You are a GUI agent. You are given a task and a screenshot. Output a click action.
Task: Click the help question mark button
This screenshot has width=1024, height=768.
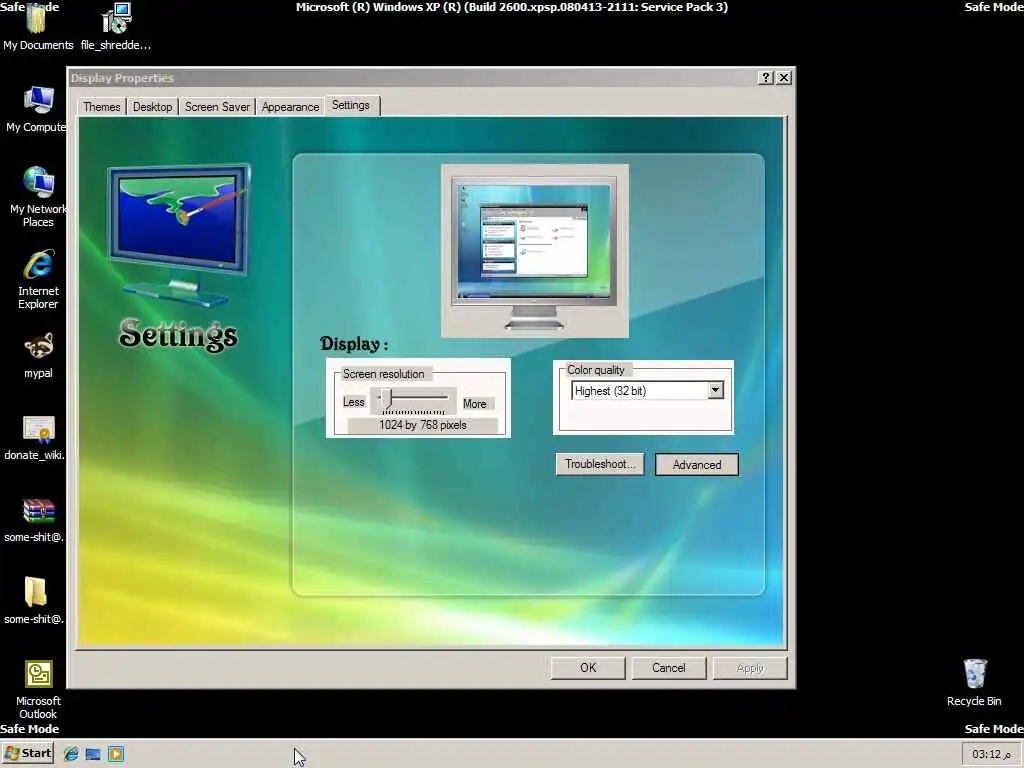click(766, 78)
